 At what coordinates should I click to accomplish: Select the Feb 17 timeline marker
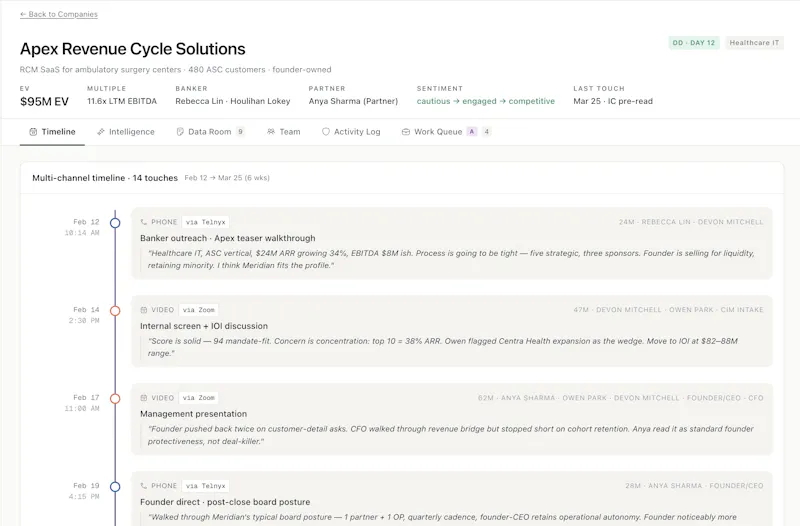tap(115, 398)
